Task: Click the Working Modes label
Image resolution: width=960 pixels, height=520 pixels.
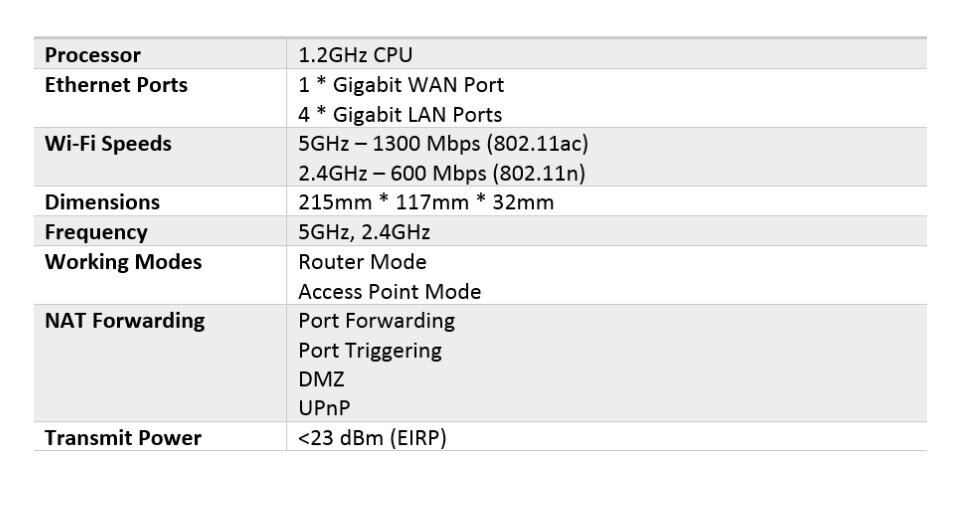Action: [123, 262]
